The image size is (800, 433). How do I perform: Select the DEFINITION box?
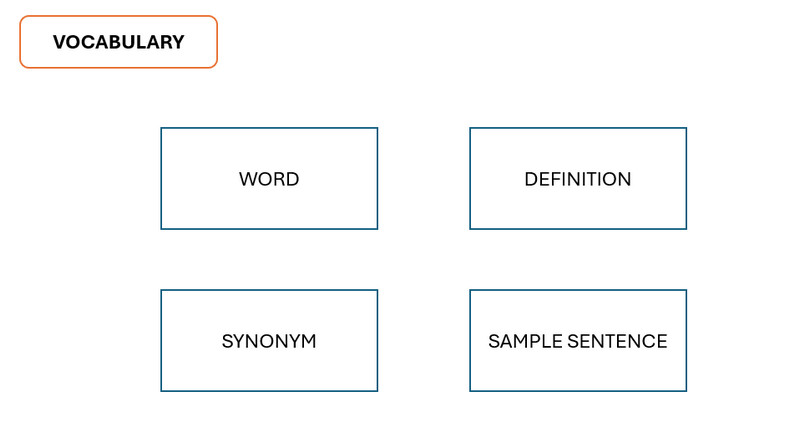coord(578,179)
